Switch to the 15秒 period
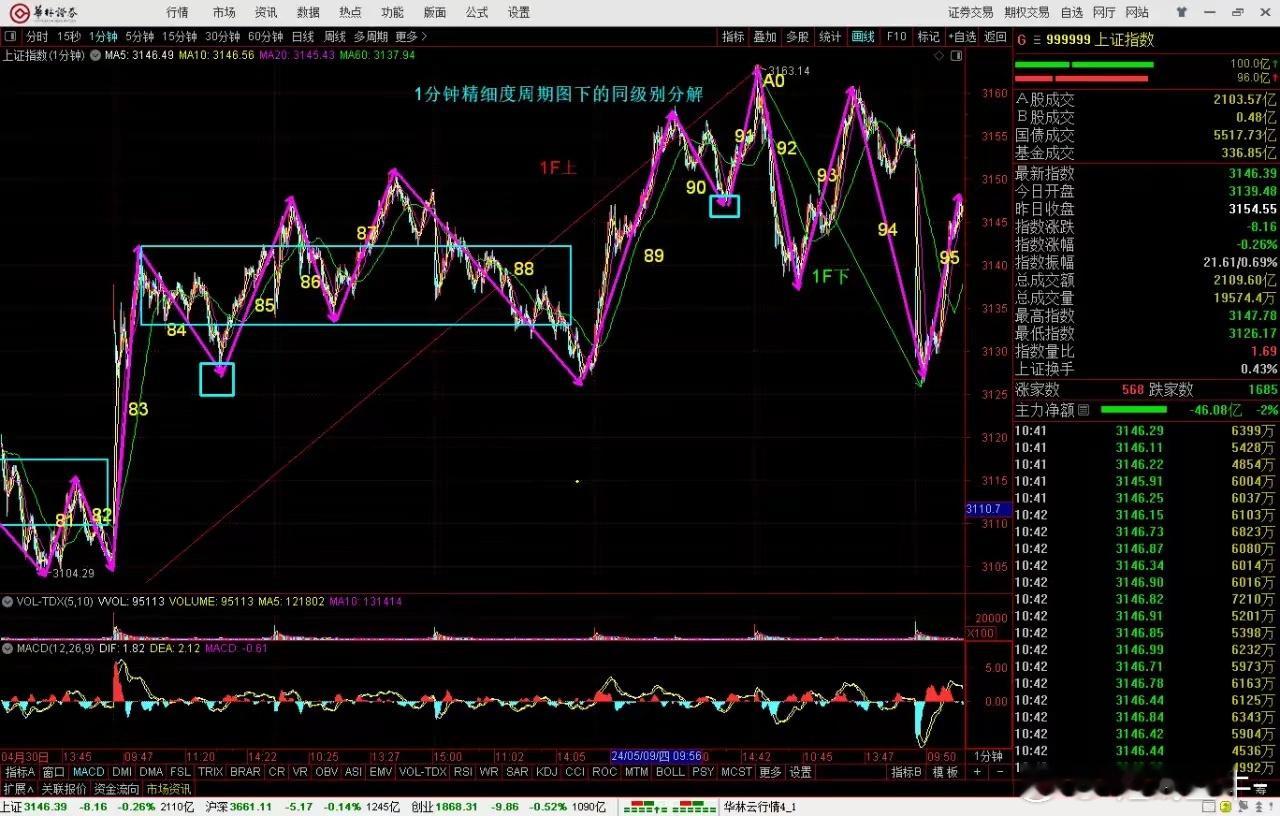This screenshot has width=1280, height=816. 68,37
